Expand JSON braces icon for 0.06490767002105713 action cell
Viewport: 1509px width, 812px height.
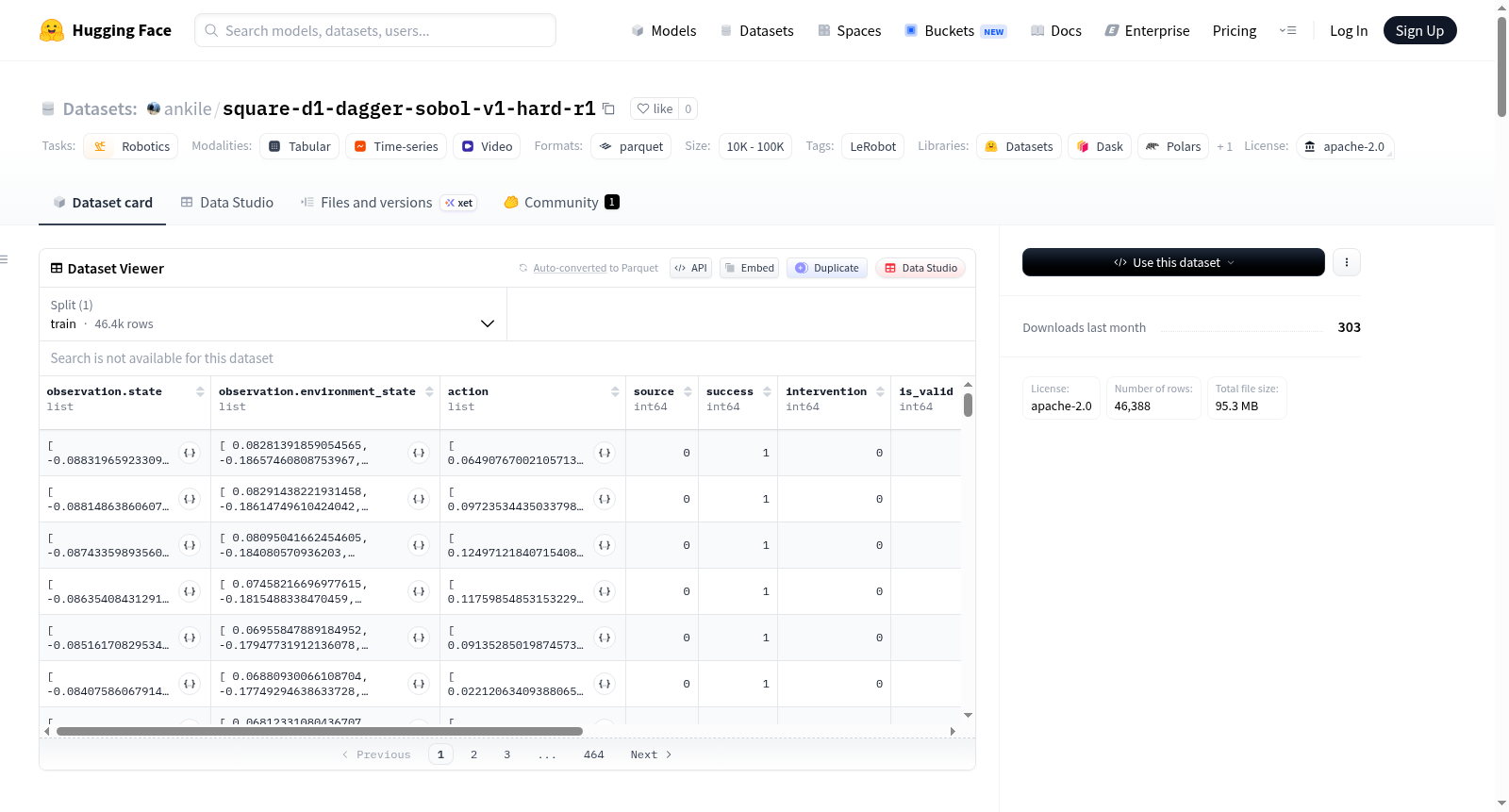coord(605,453)
